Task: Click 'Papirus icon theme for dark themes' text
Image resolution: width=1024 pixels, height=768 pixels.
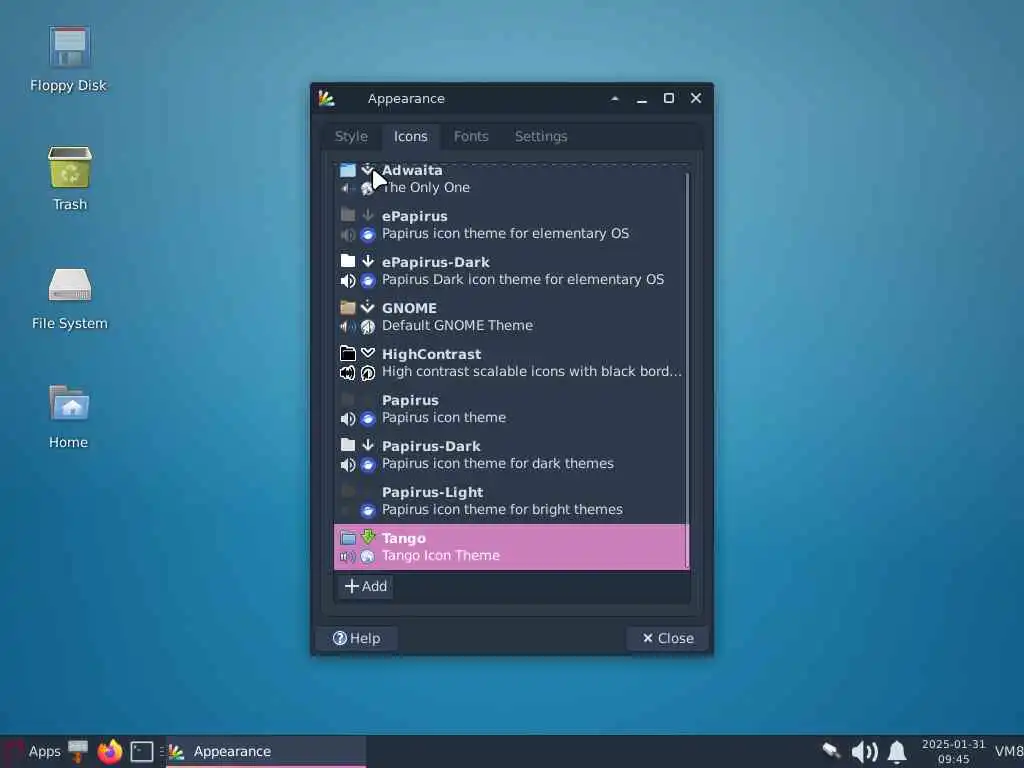Action: coord(498,464)
